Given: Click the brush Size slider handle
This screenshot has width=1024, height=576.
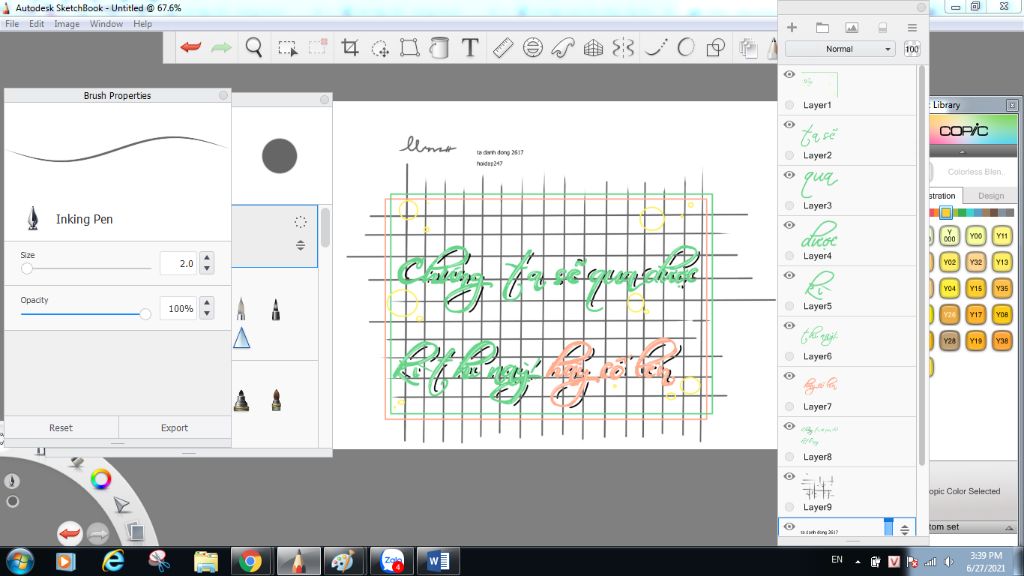Looking at the screenshot, I should (x=27, y=268).
